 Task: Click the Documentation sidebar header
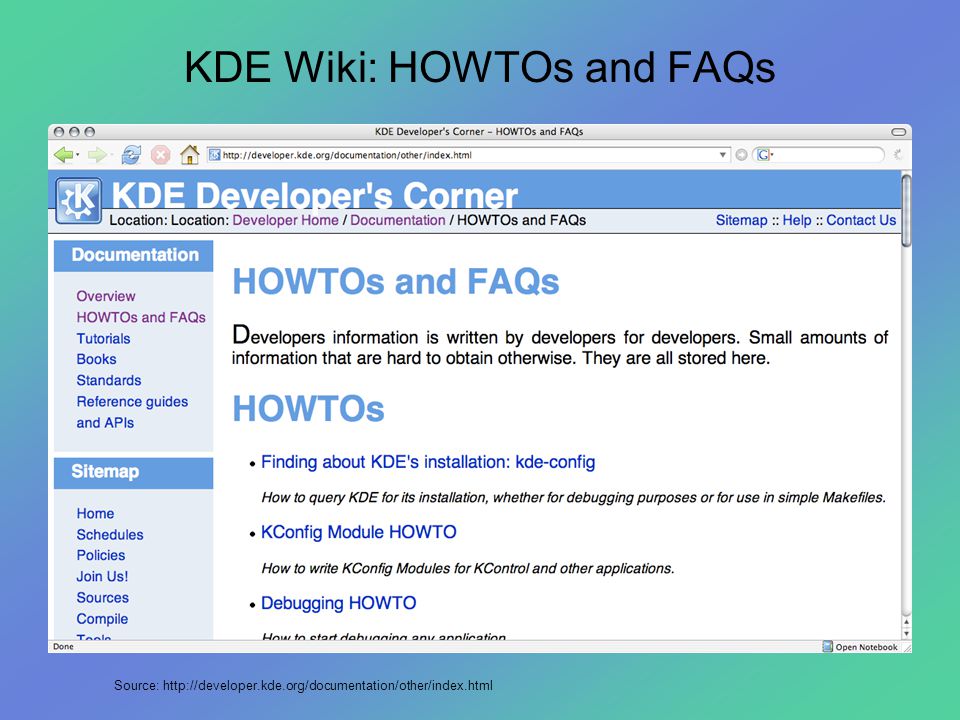tap(133, 255)
